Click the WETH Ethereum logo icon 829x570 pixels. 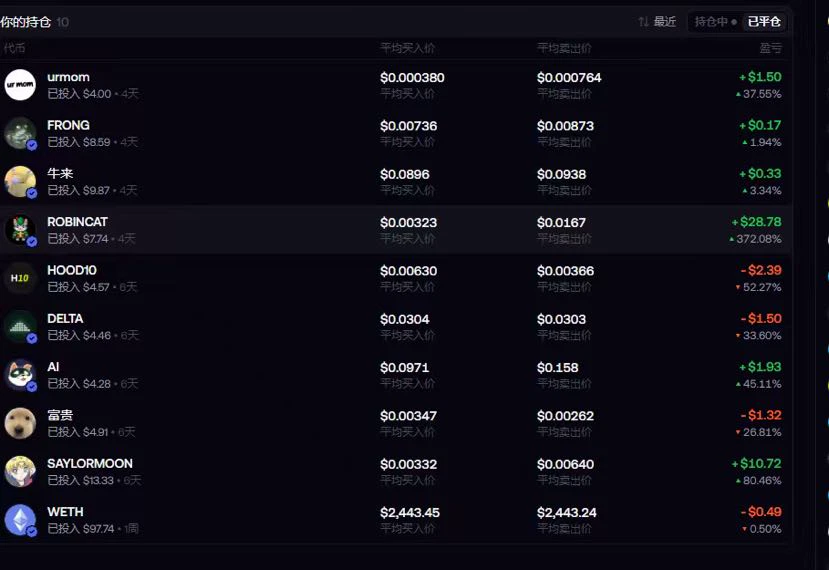pos(20,520)
